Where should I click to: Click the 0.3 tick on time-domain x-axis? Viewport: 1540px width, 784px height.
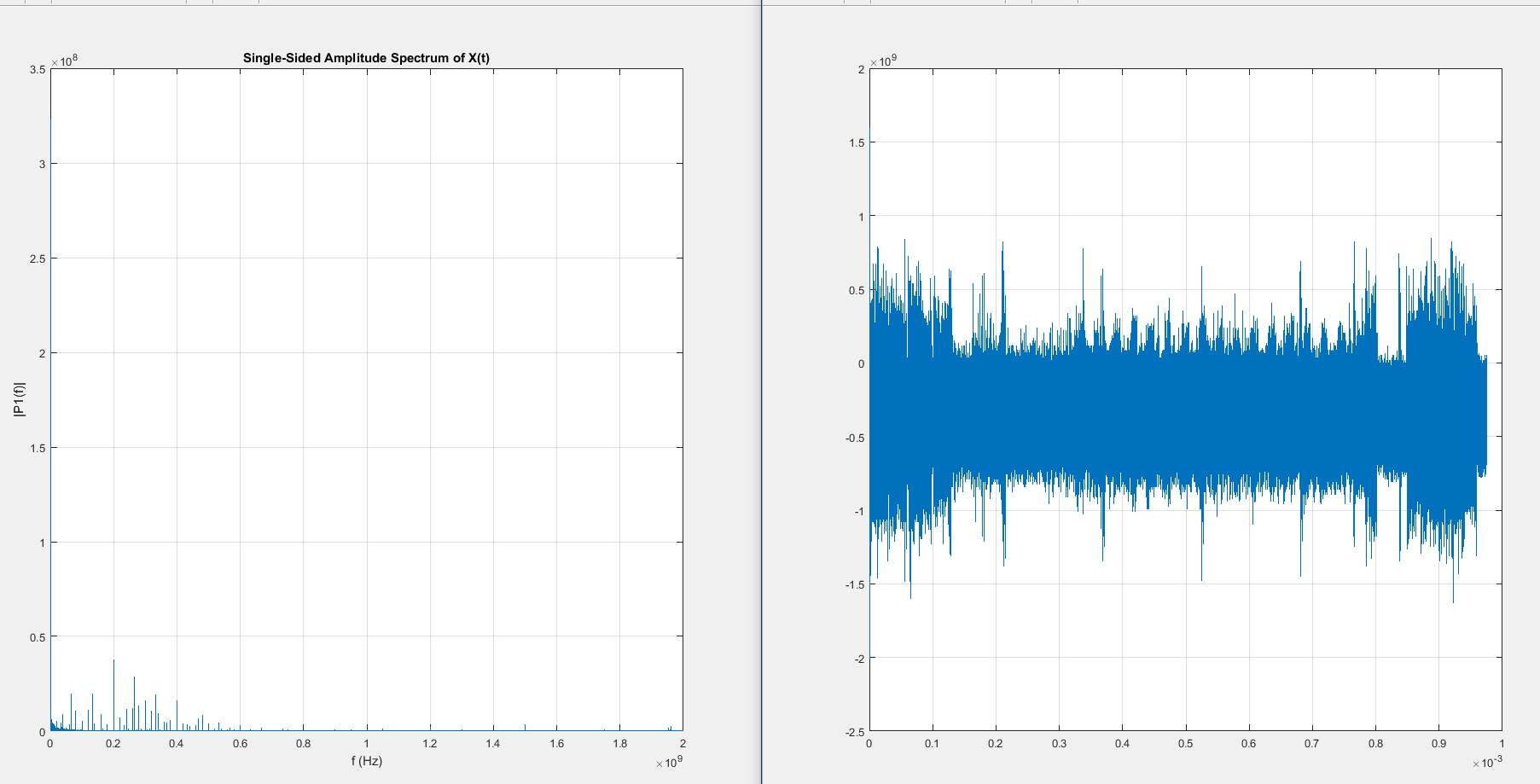click(1059, 744)
